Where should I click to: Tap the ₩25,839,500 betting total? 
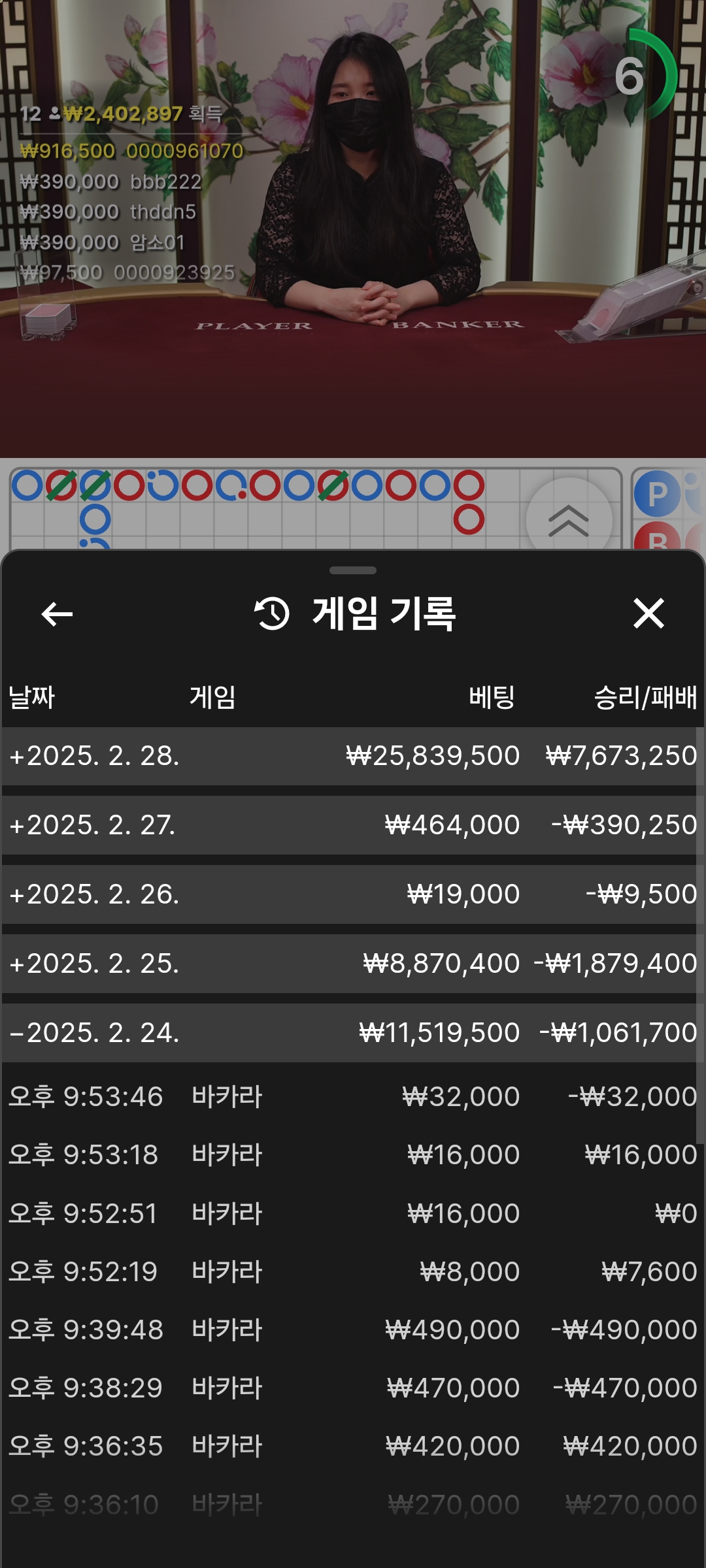click(x=433, y=756)
